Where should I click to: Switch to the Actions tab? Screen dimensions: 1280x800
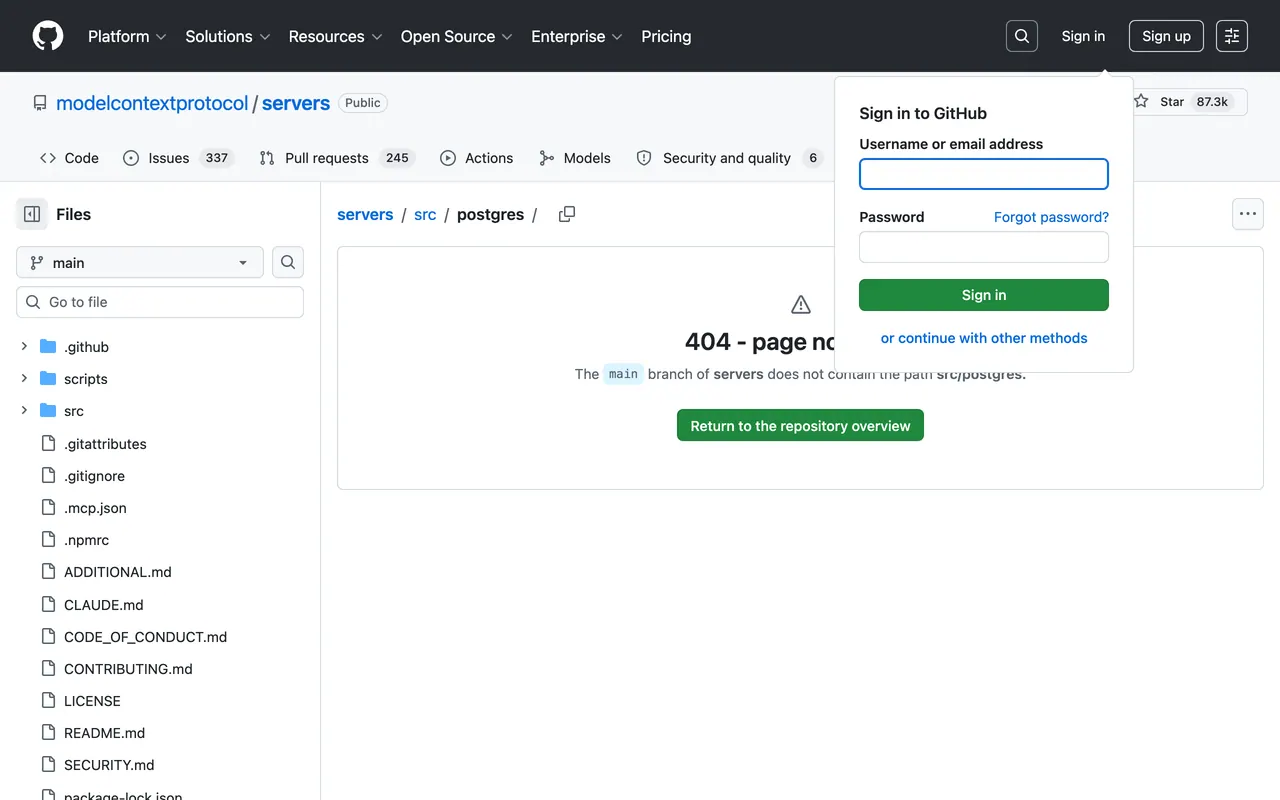[476, 158]
